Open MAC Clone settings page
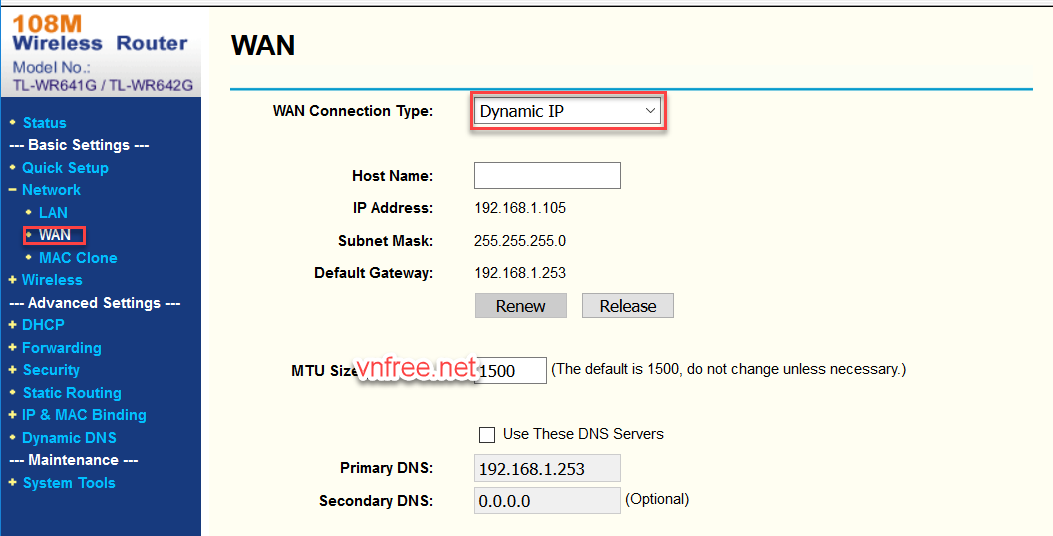1053x536 pixels. 78,258
